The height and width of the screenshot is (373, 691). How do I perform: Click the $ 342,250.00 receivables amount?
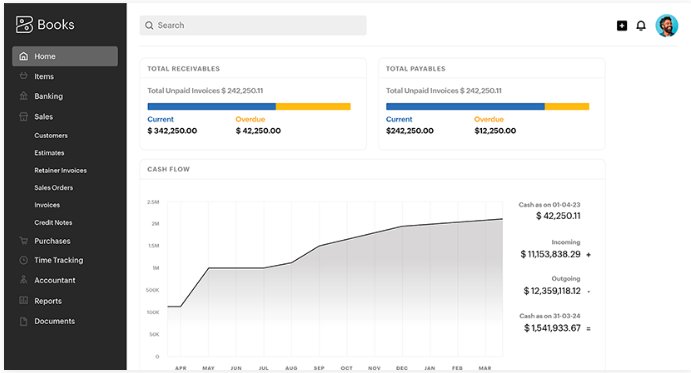[x=172, y=131]
